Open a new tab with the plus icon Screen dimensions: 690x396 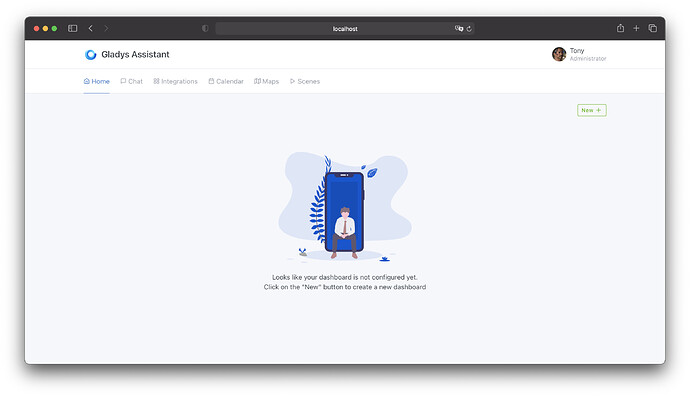pyautogui.click(x=636, y=28)
